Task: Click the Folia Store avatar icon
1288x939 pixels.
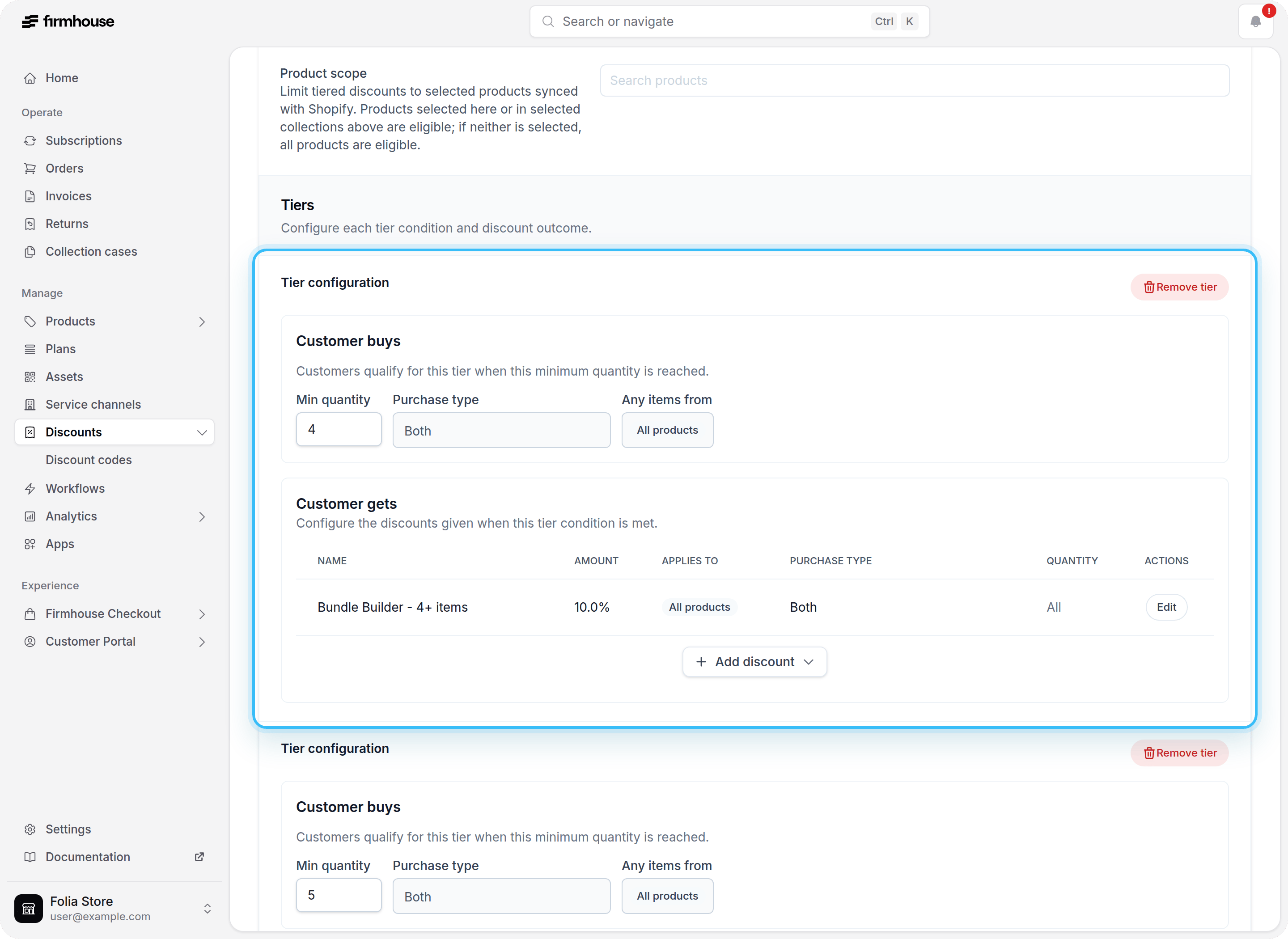Action: pyautogui.click(x=29, y=908)
